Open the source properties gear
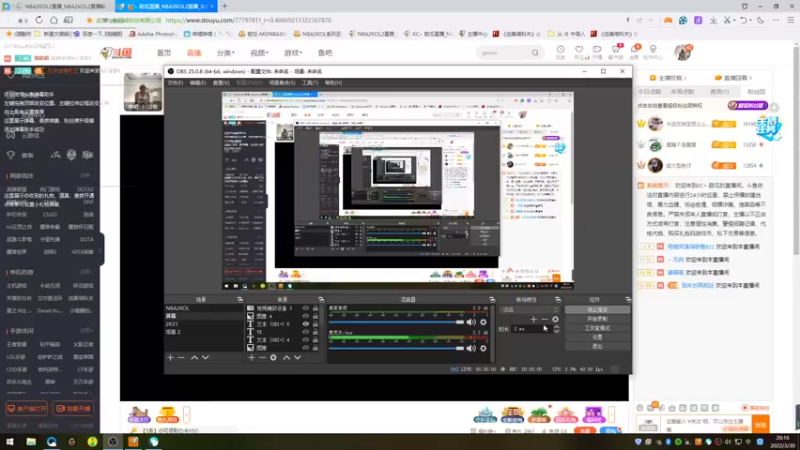This screenshot has width=800, height=450. coord(273,358)
